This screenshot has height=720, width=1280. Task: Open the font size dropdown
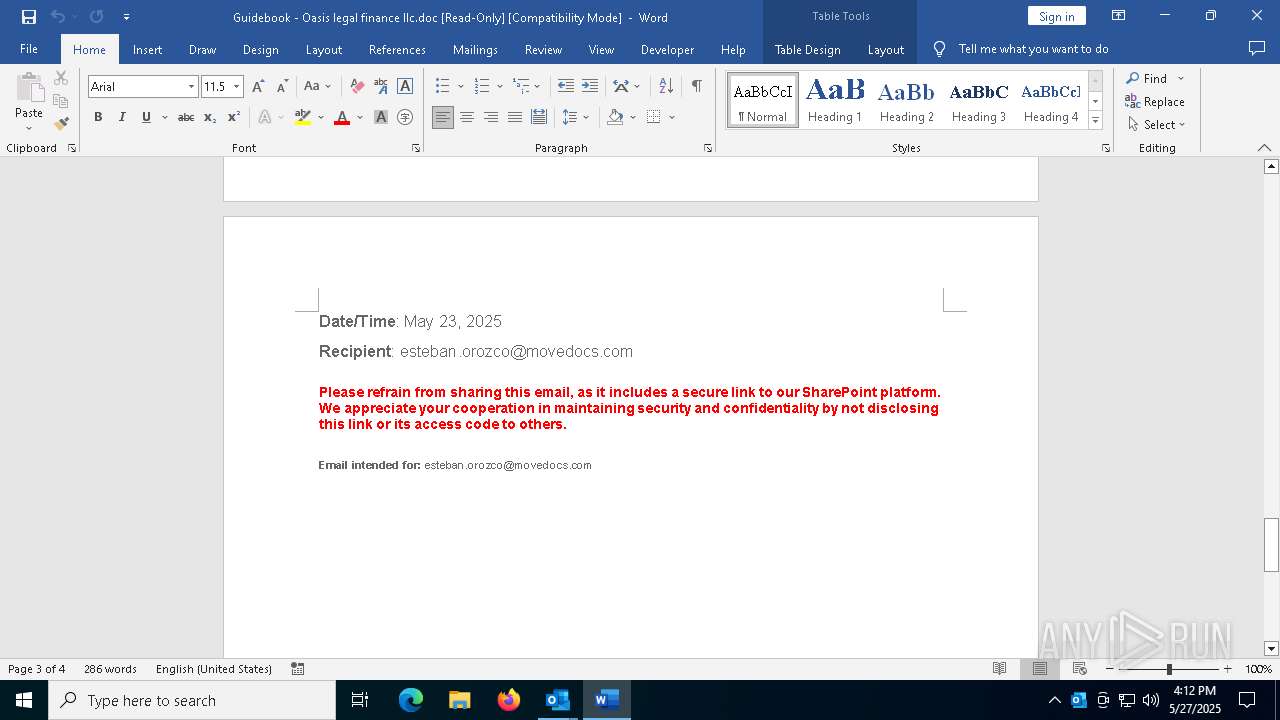[237, 87]
